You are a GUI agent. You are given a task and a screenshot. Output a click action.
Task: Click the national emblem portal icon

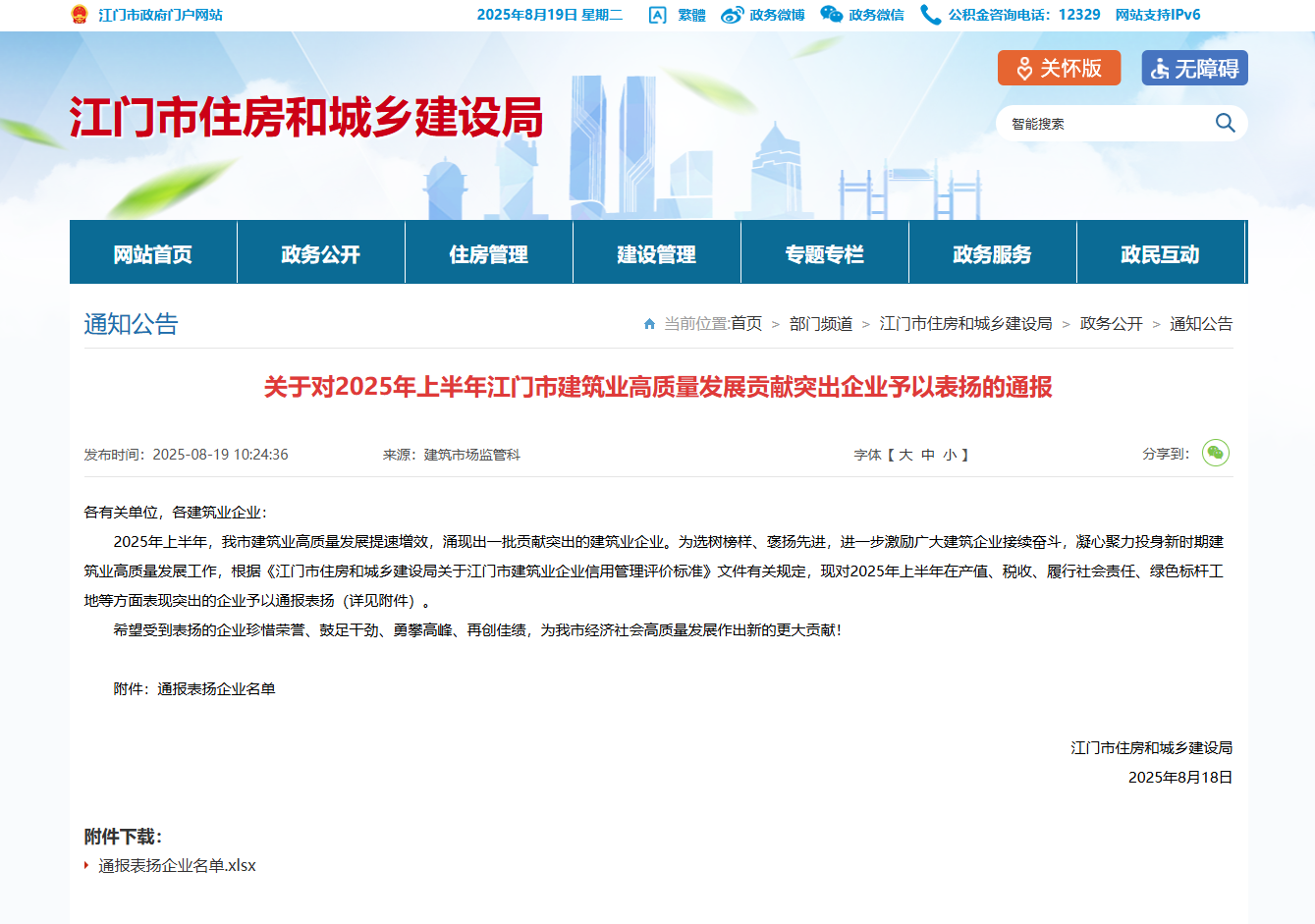80,15
